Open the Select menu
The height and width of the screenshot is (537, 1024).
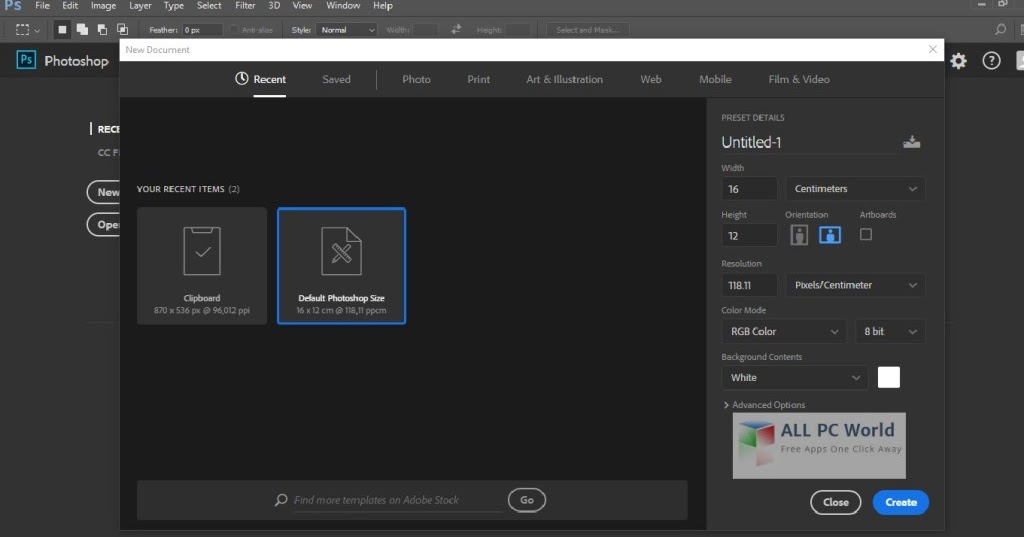(209, 6)
